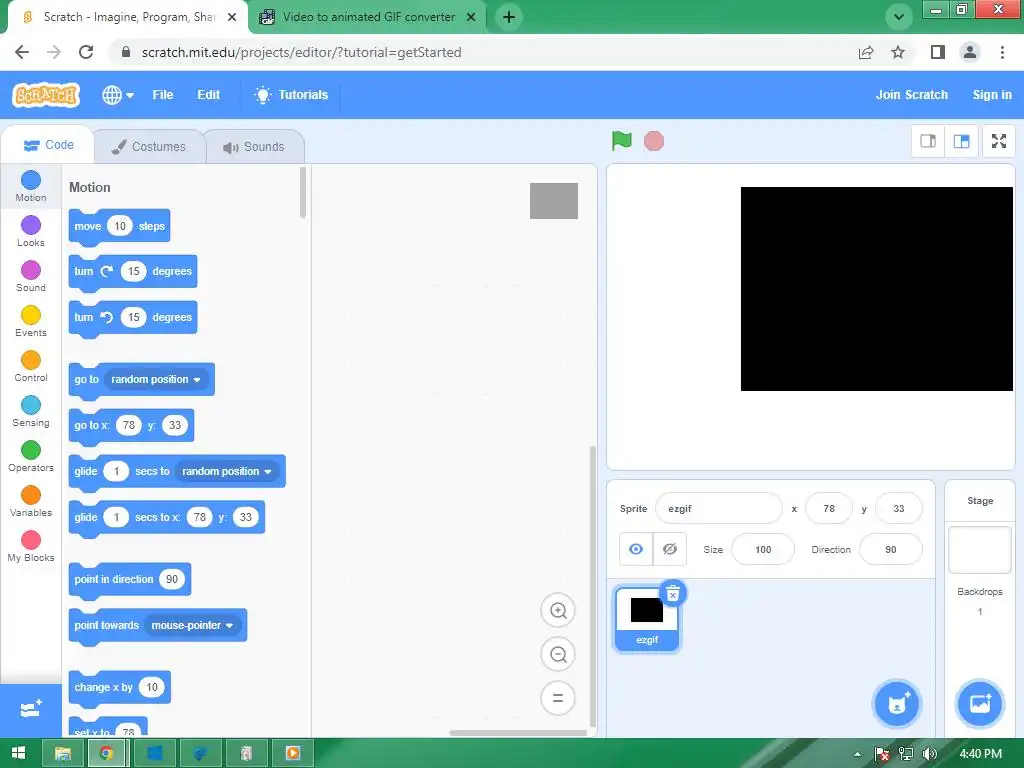Click the change x by 10 block
1024x768 pixels.
(x=120, y=687)
